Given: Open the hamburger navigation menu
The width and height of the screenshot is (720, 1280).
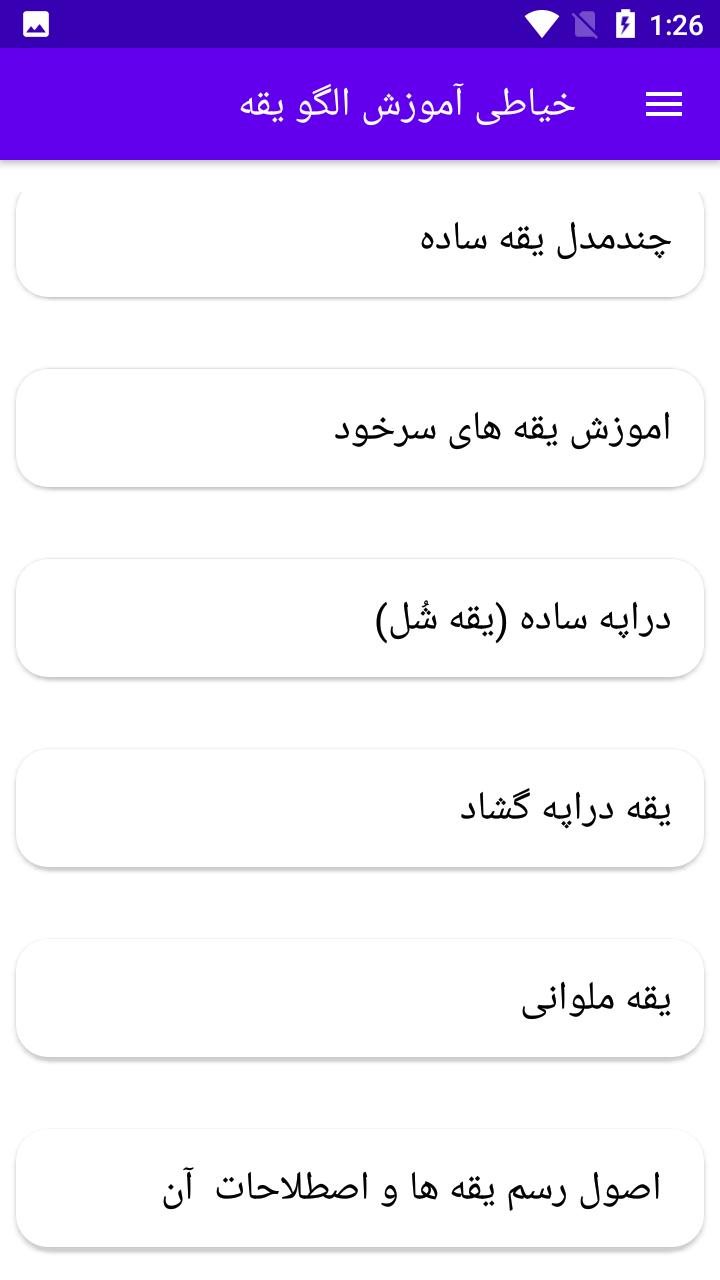Looking at the screenshot, I should 664,104.
